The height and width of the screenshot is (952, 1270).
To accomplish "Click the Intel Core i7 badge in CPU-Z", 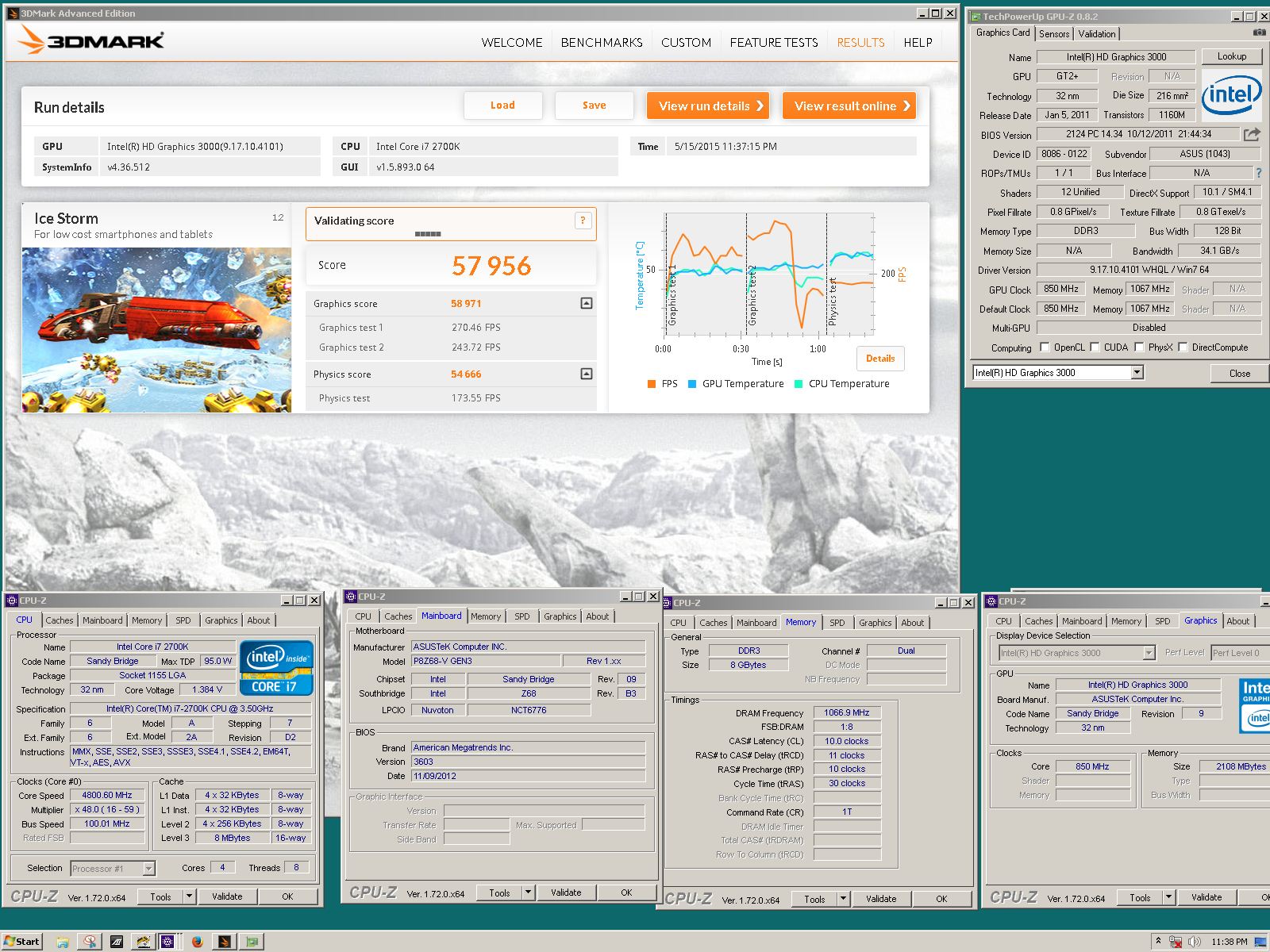I will [276, 668].
